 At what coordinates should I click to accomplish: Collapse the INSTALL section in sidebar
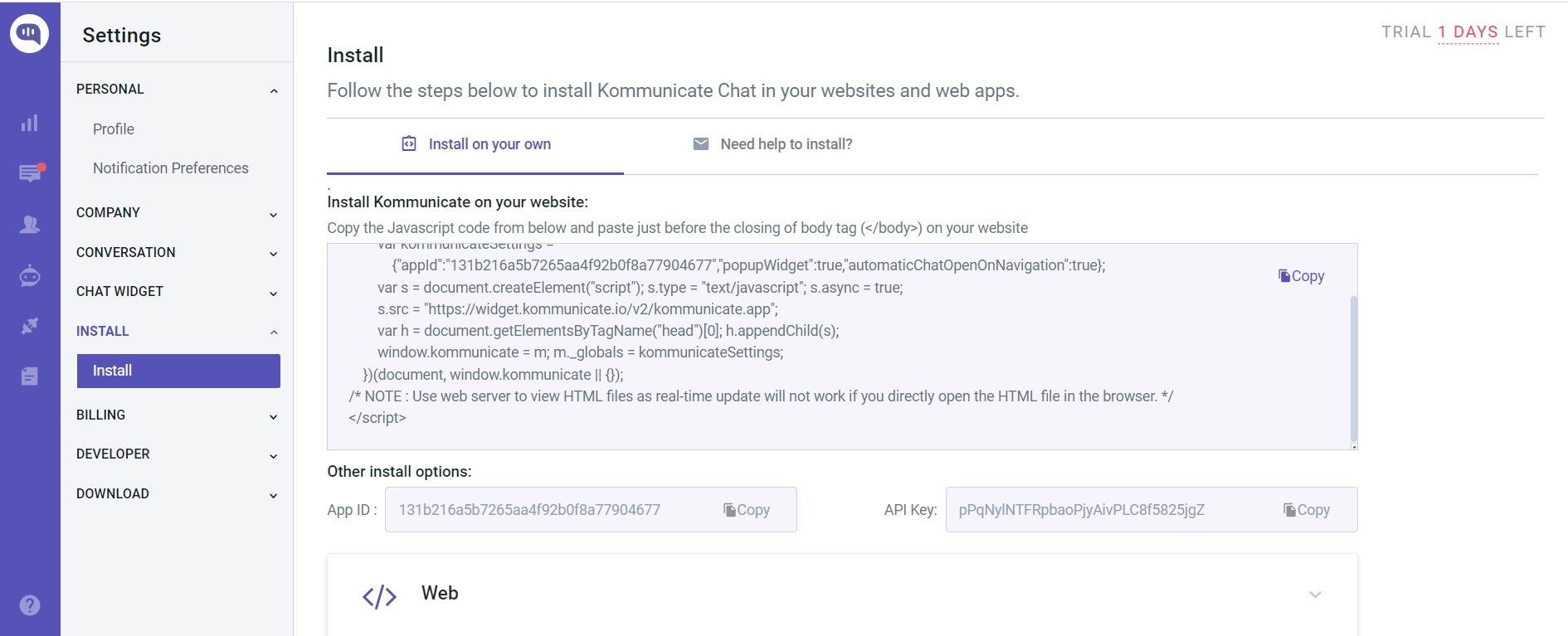[x=273, y=331]
